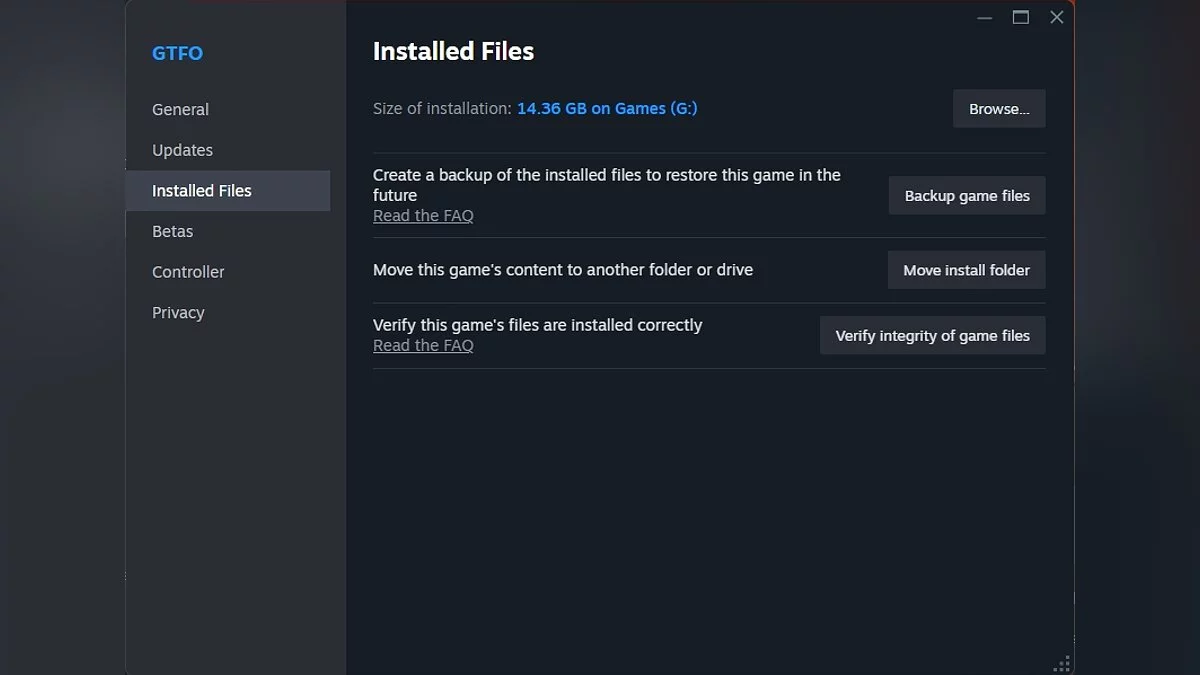Open Read the FAQ link under backup description
1200x675 pixels.
coord(423,216)
